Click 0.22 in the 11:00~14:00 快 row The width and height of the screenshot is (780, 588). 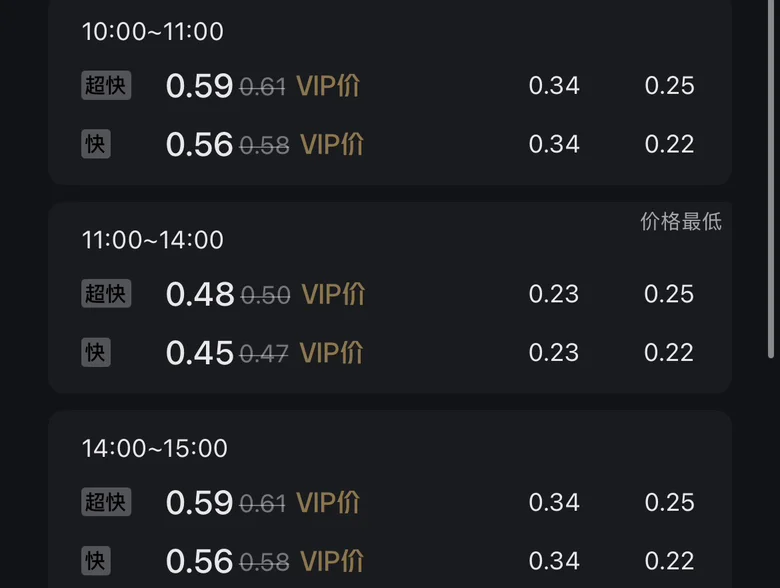[669, 352]
